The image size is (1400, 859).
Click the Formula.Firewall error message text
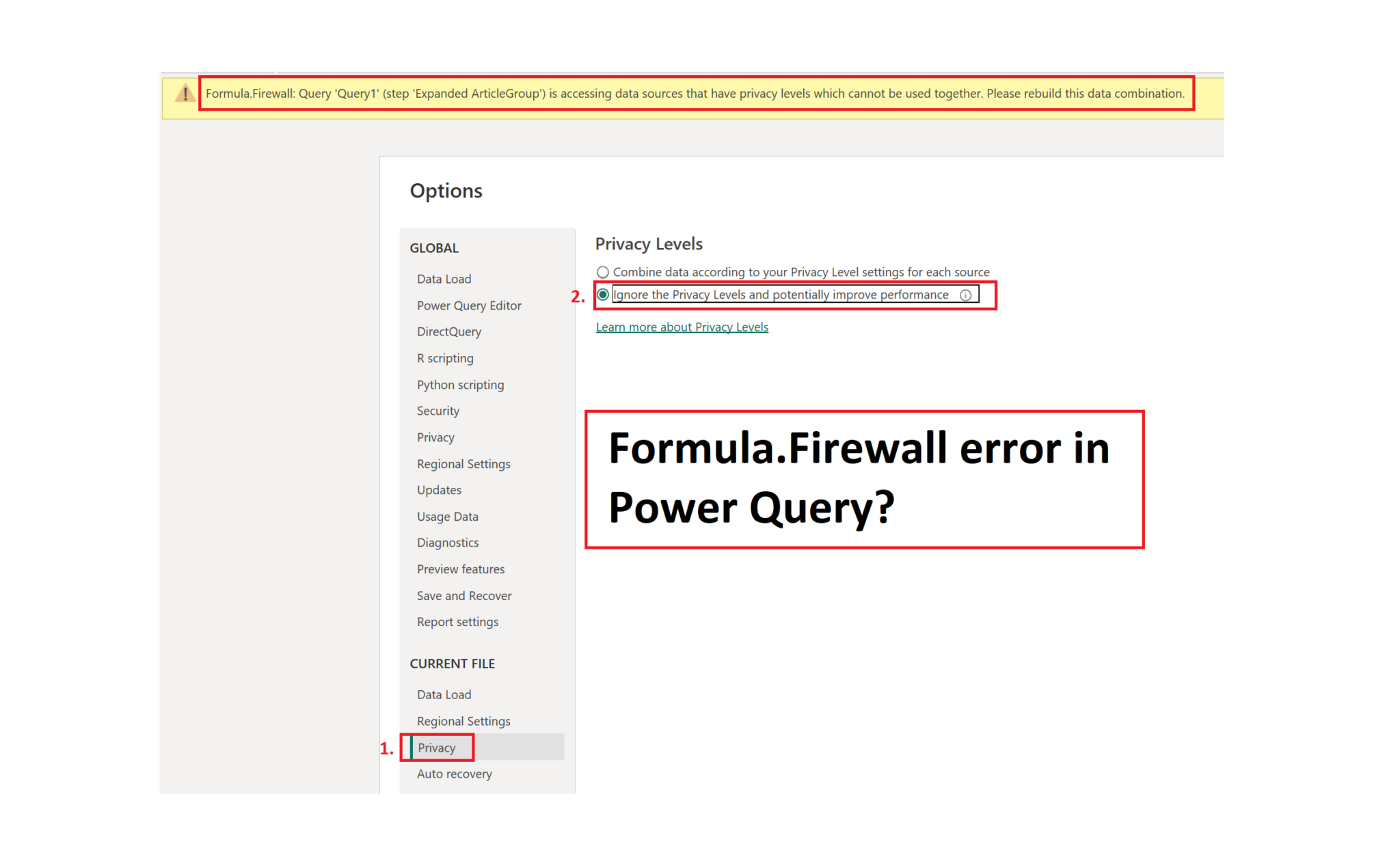pos(695,94)
